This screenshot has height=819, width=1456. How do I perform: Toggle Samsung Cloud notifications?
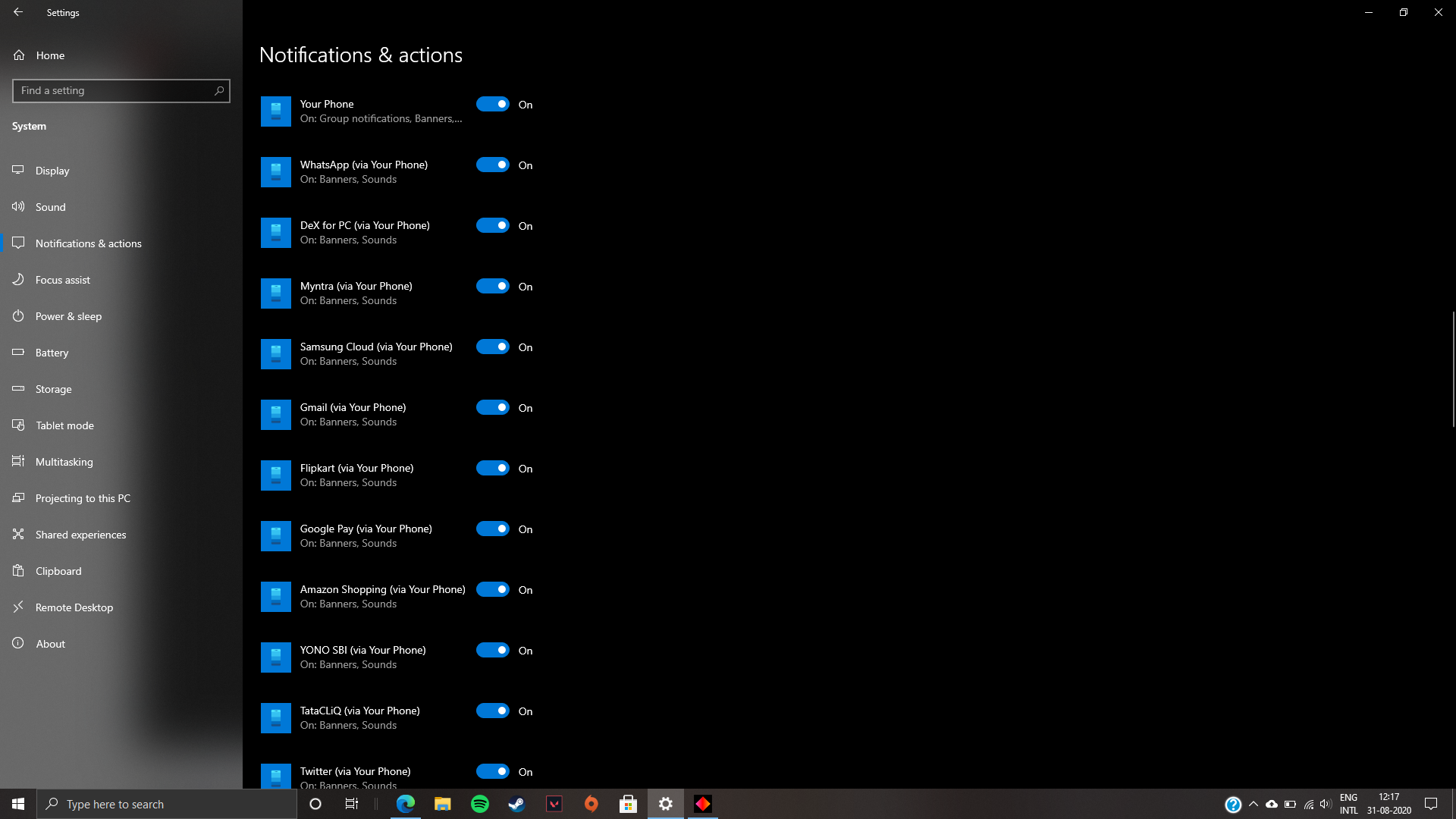[493, 347]
